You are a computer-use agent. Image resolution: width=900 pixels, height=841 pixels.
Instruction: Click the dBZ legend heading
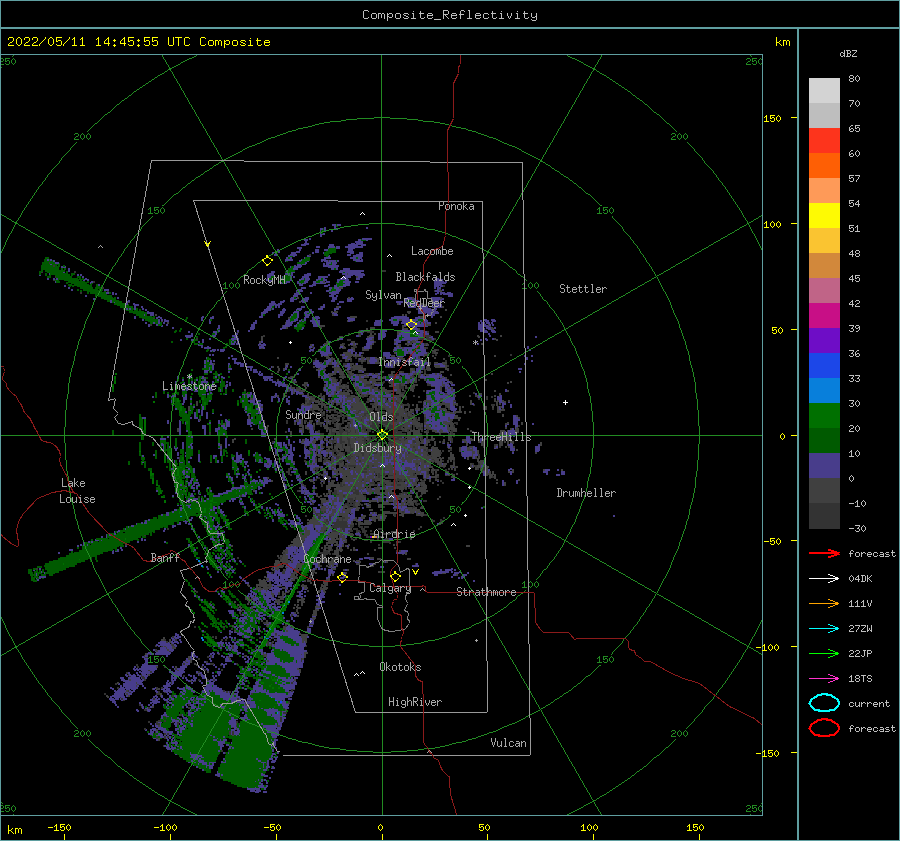[x=848, y=53]
